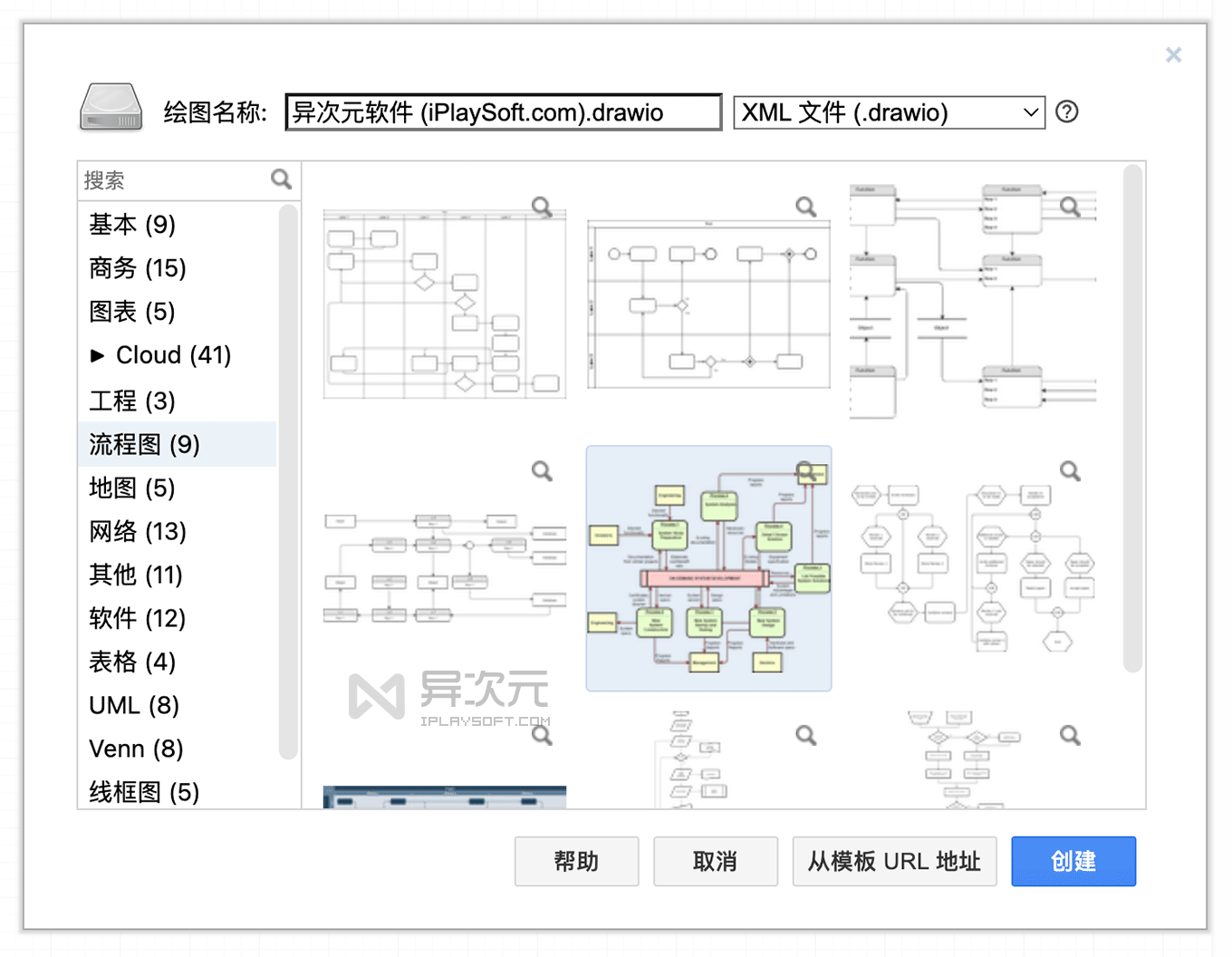
Task: Choose the 线框图 (5) category
Action: (x=177, y=791)
